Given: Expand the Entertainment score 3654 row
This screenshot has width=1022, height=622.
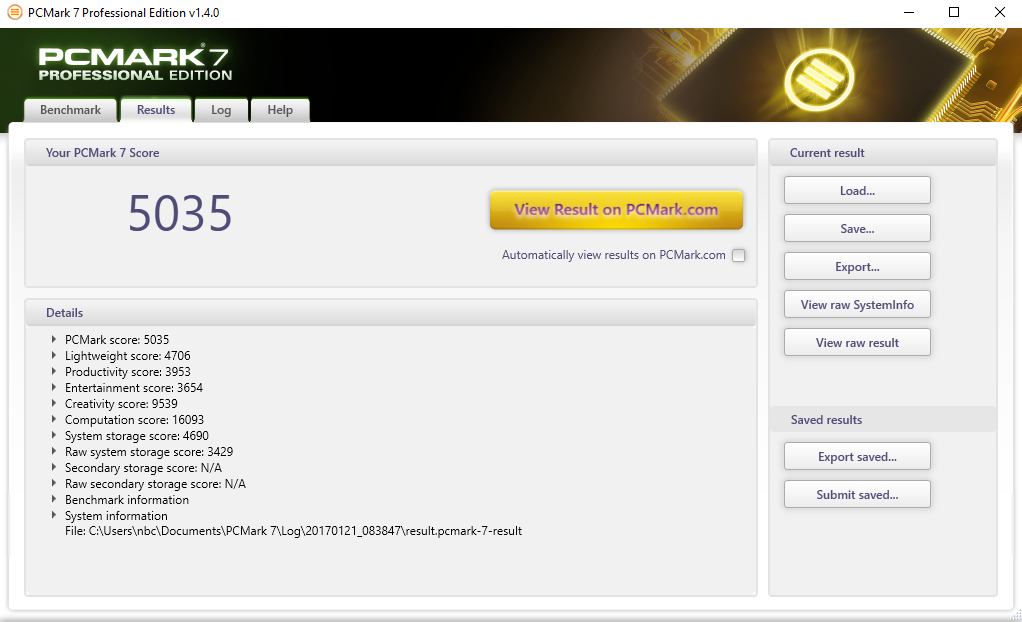Looking at the screenshot, I should pos(53,387).
